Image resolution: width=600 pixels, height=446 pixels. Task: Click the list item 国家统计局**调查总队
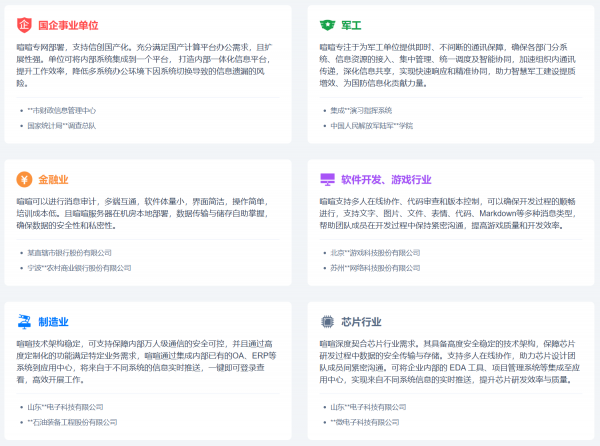62,126
